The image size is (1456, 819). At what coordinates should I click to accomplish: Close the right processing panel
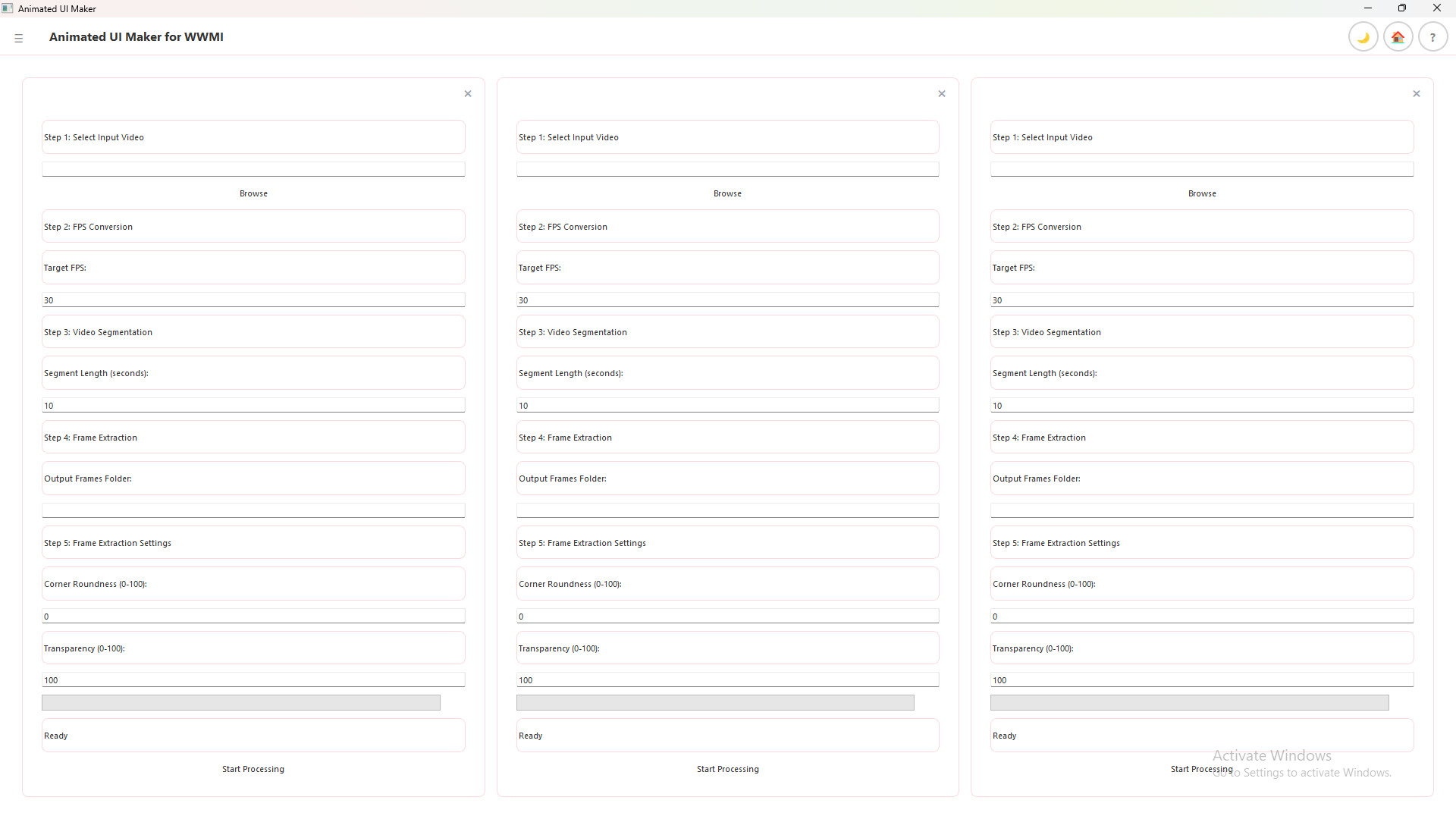click(x=1416, y=93)
